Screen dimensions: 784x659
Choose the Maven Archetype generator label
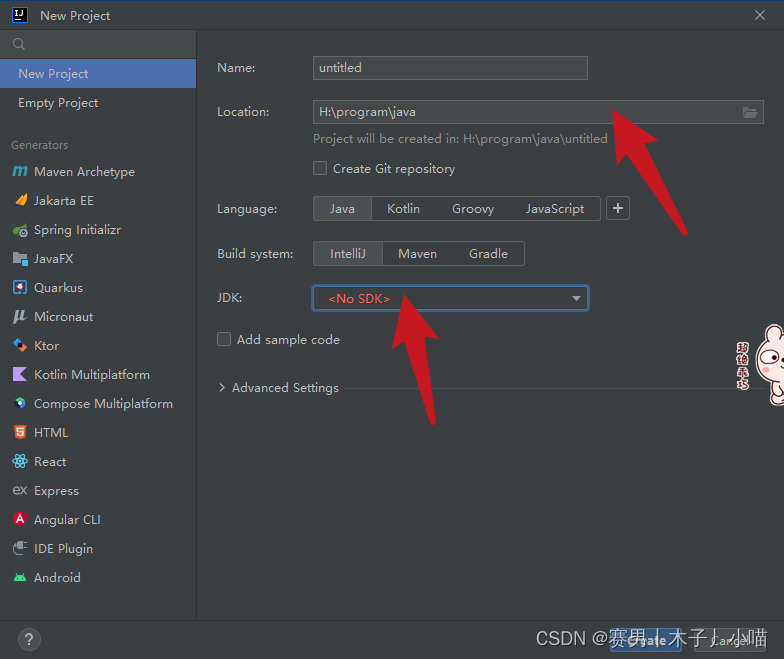(x=84, y=172)
